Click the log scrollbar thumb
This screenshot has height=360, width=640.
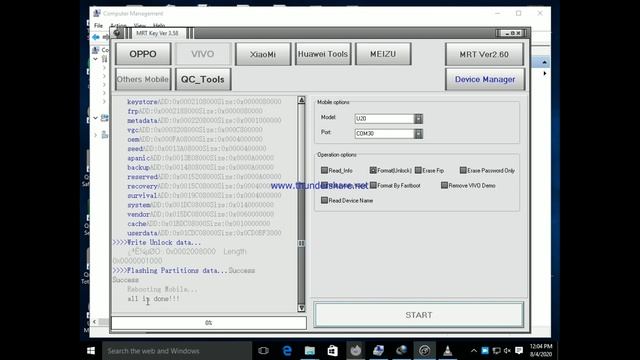[301, 243]
